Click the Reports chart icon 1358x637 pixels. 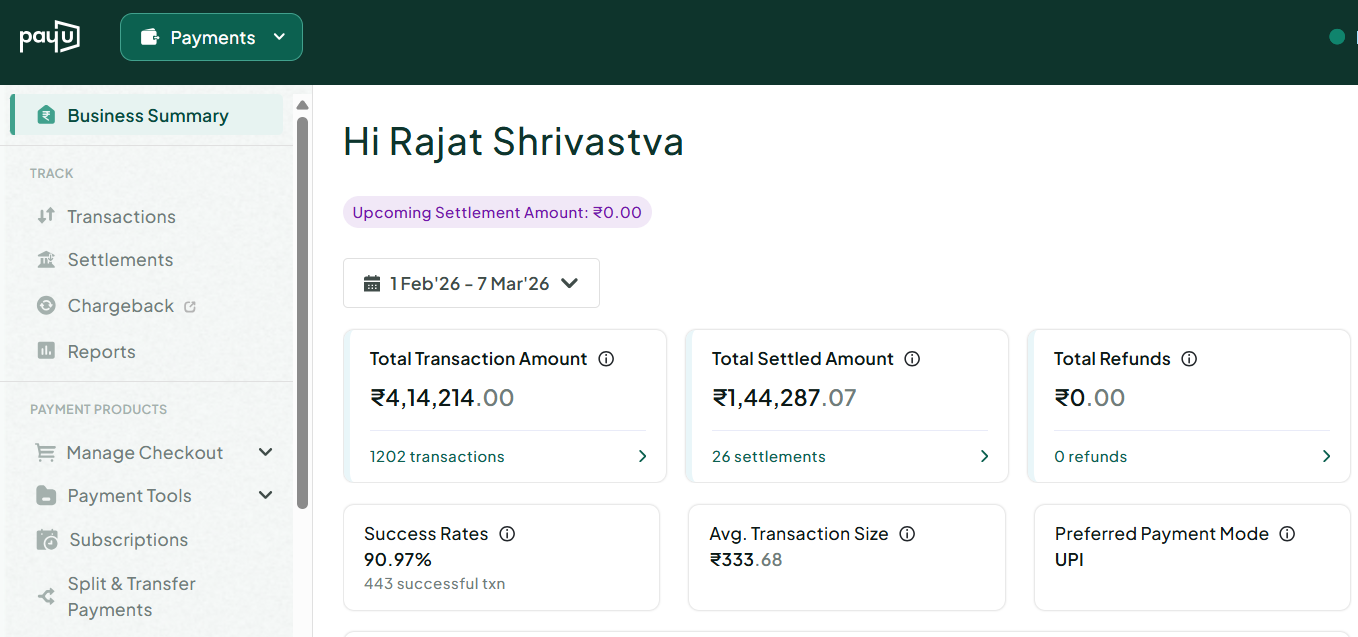coord(46,351)
